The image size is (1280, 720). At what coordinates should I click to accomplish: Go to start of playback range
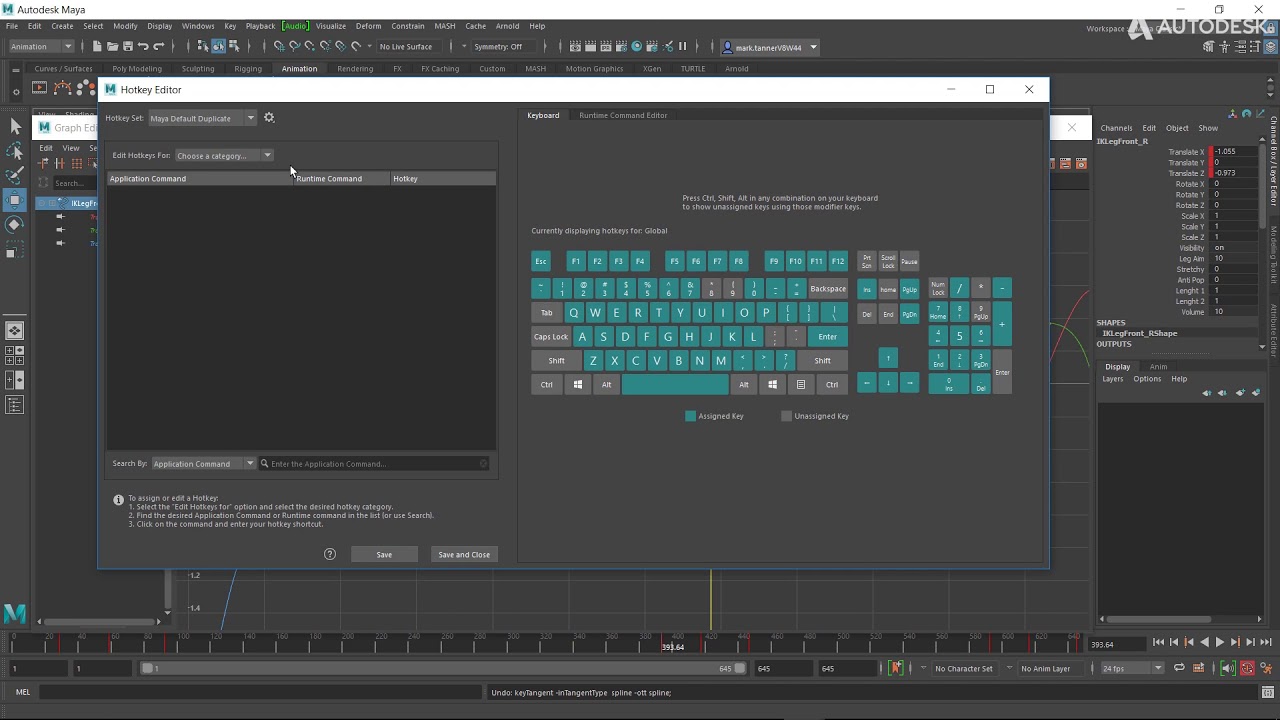coord(1158,643)
